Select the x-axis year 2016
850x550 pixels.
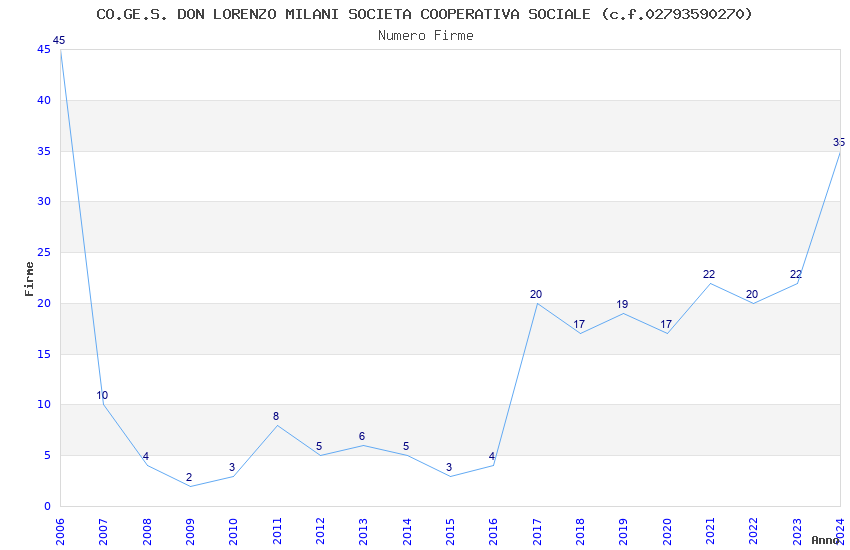(493, 532)
